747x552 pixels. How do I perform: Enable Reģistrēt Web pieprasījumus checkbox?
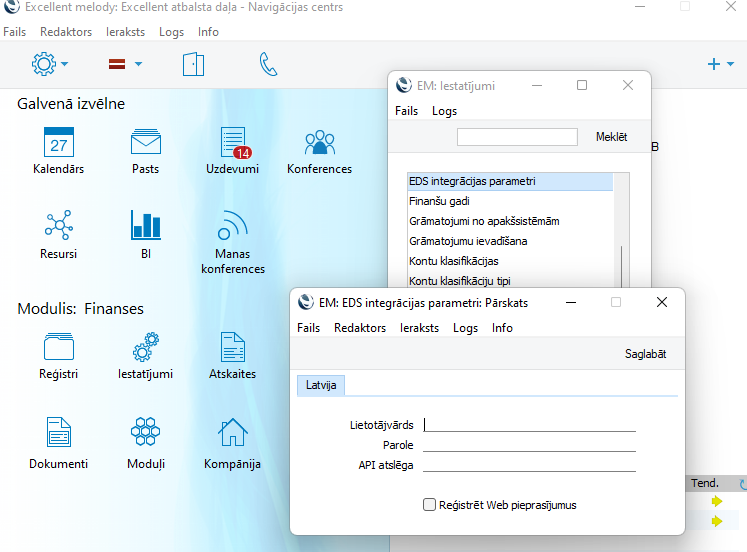[430, 505]
